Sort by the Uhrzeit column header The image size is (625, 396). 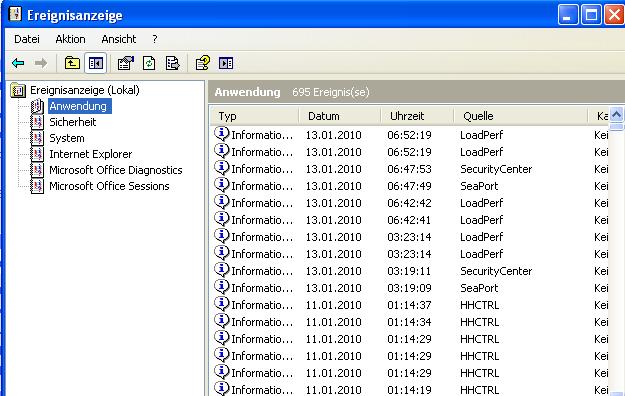pos(417,116)
